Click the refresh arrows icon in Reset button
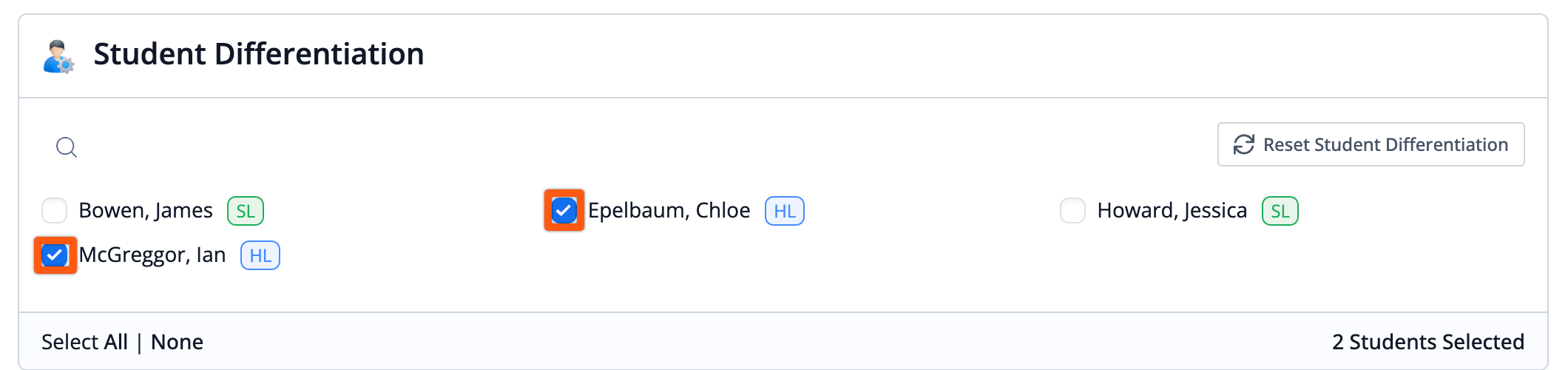 pyautogui.click(x=1243, y=144)
